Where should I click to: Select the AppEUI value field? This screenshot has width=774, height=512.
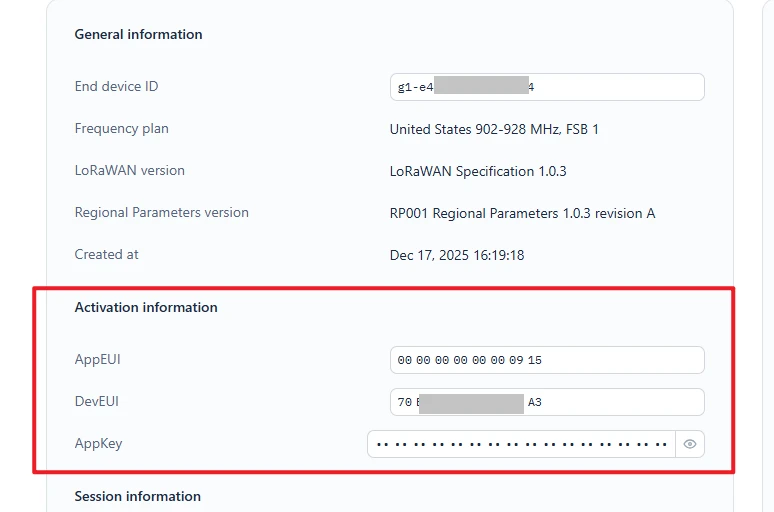547,360
